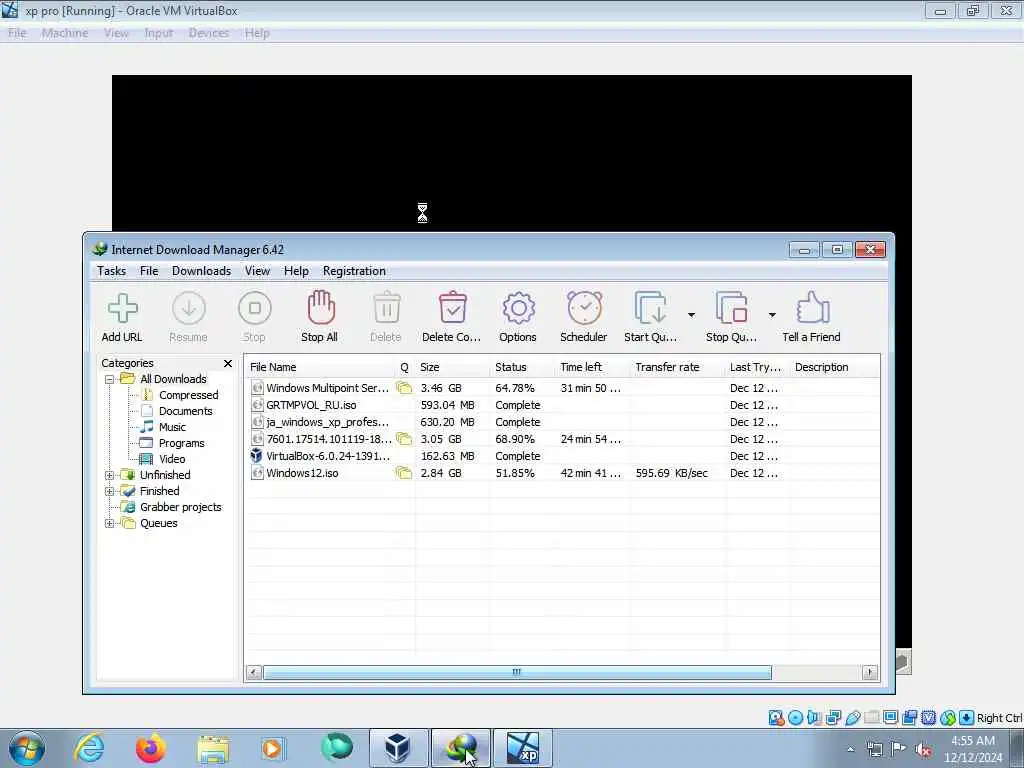Click the Delete trash icon
Image resolution: width=1024 pixels, height=768 pixels.
coord(387,308)
